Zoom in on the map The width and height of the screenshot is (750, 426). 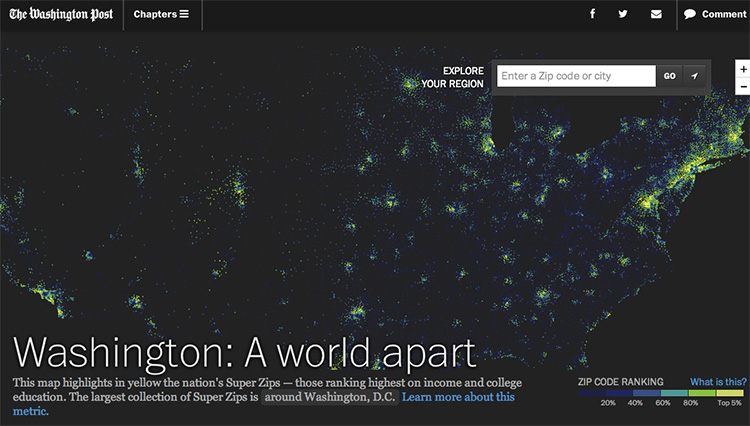pos(743,69)
